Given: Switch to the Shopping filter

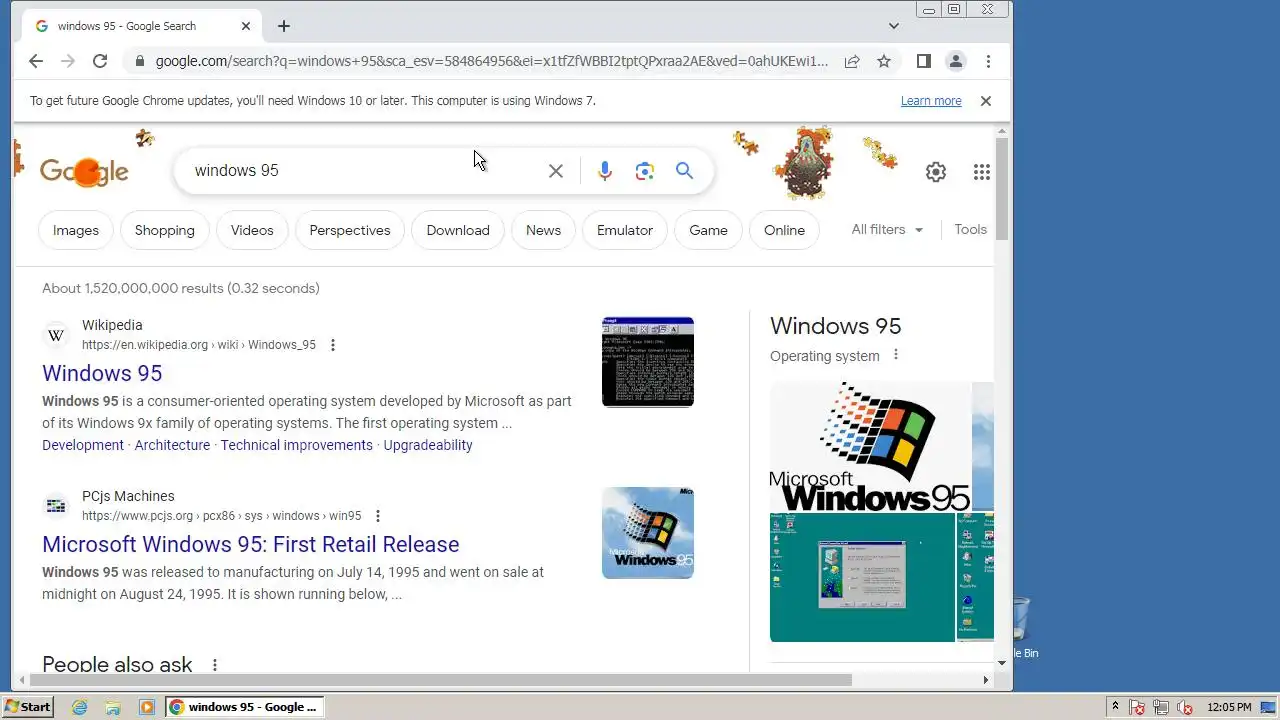Looking at the screenshot, I should 165,230.
